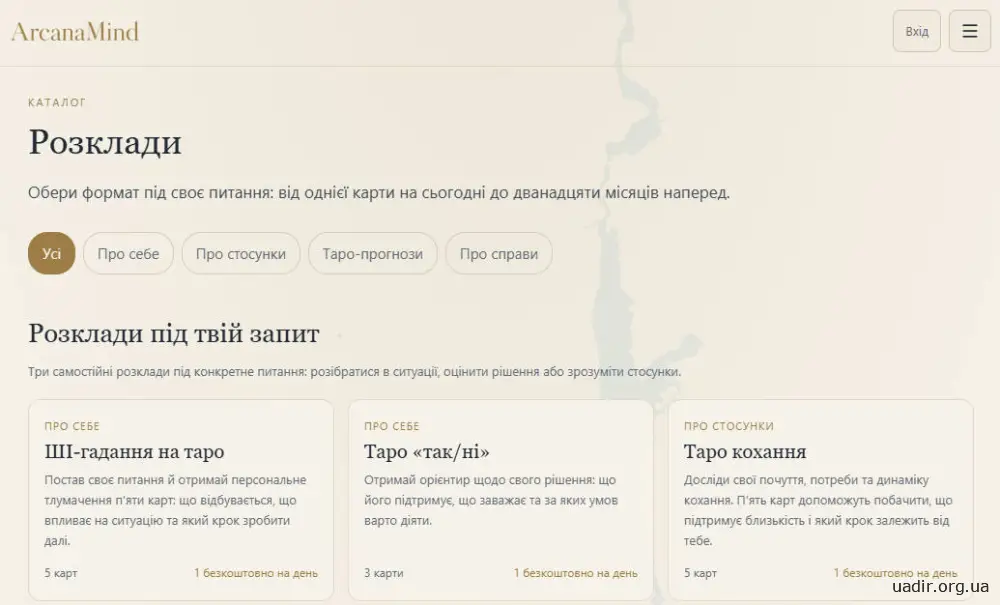This screenshot has width=1000, height=605.
Task: Click the Розклади під твій запит heading
Action: (173, 333)
